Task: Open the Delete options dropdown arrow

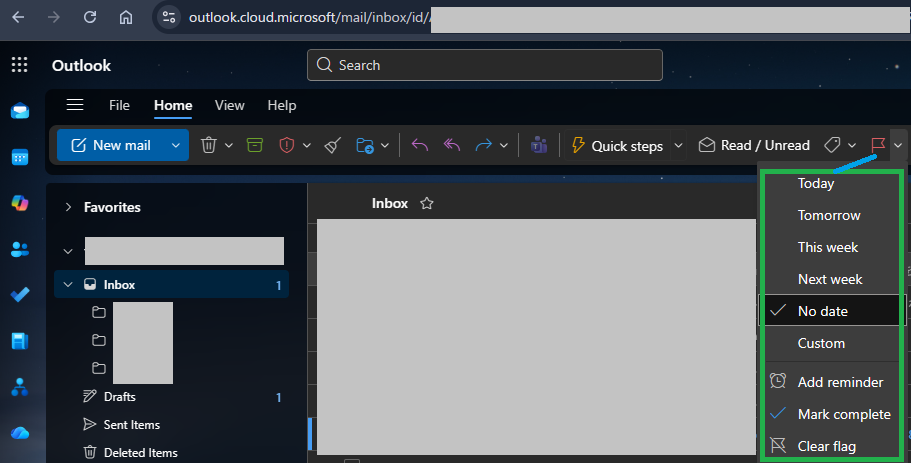Action: [229, 145]
